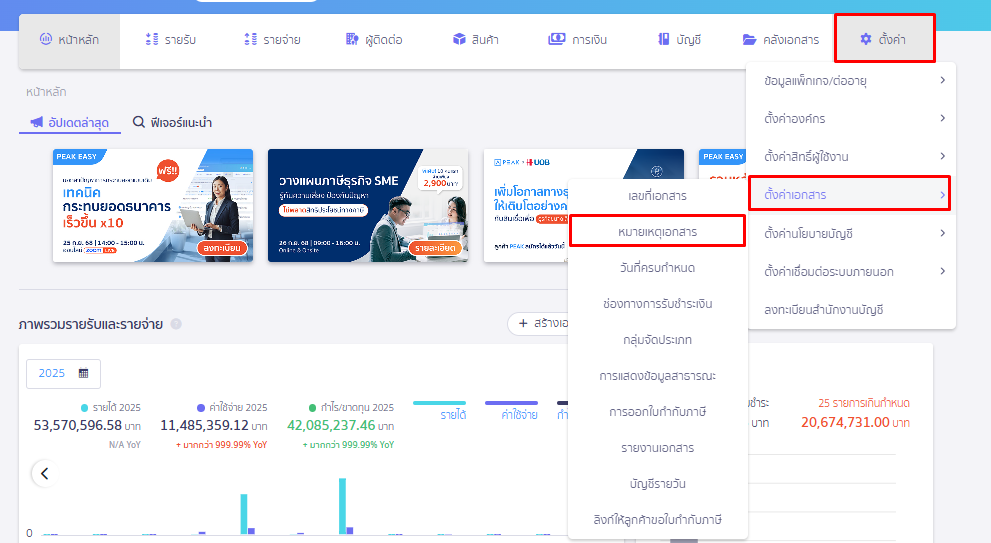Open the สินค้า products menu
Viewport: 991px width, 543px height.
(x=476, y=40)
